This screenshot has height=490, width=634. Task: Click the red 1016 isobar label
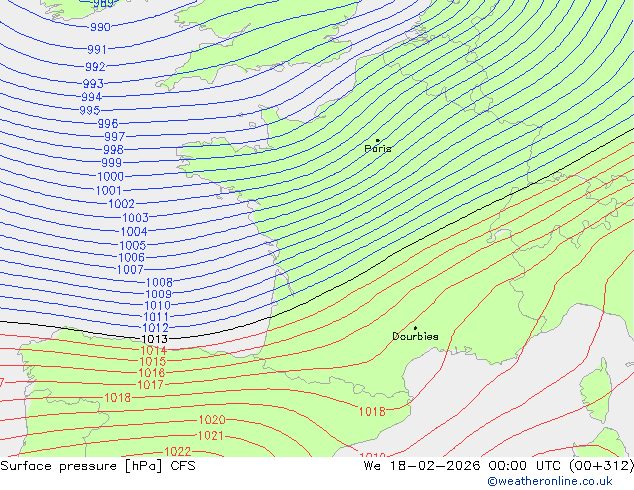click(x=152, y=373)
